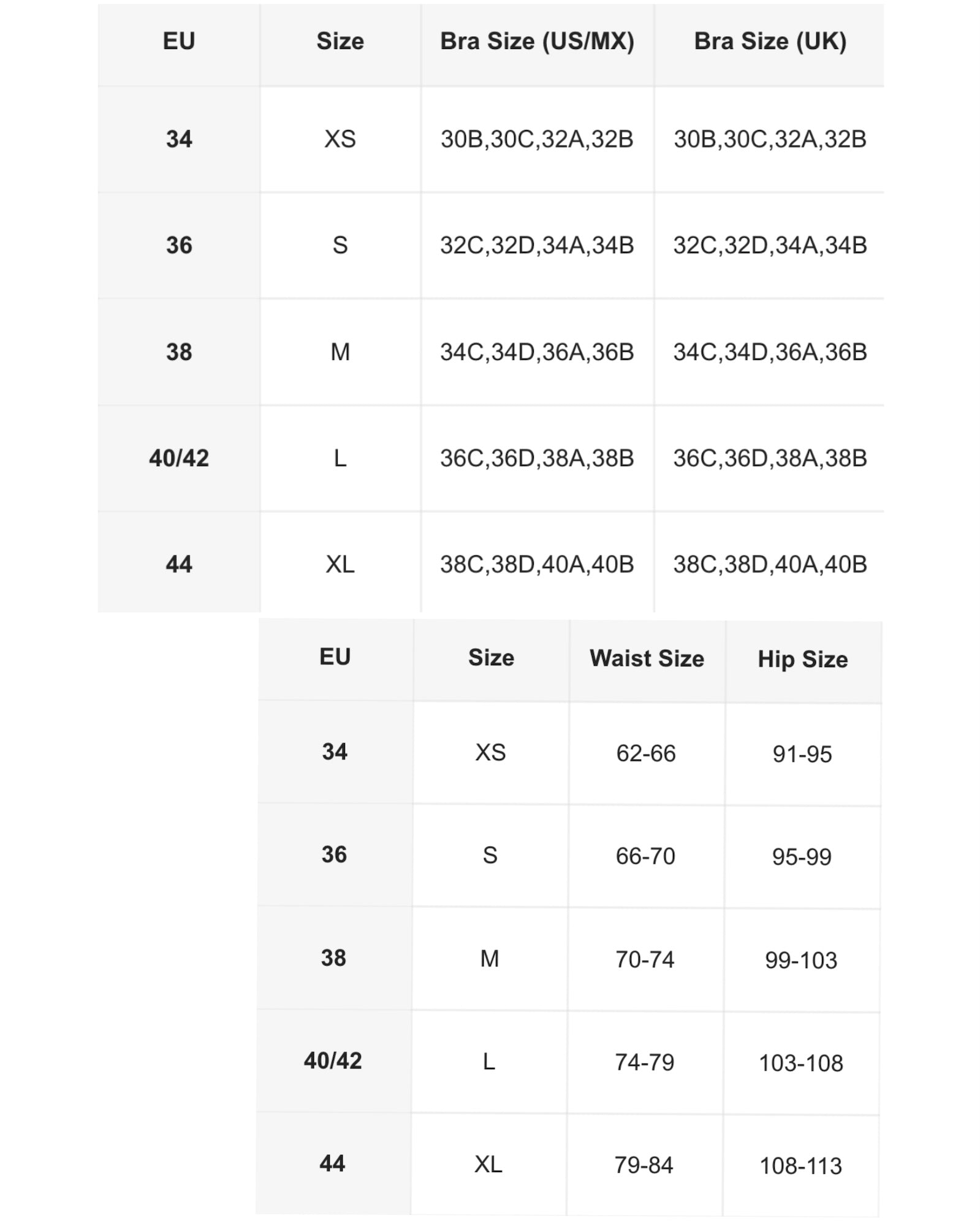The width and height of the screenshot is (980, 1226).
Task: Click the hip size 91-95 cell
Action: [x=802, y=755]
